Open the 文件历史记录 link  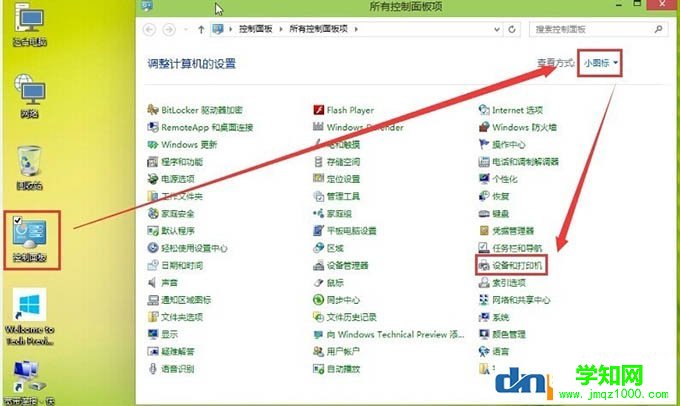click(352, 317)
